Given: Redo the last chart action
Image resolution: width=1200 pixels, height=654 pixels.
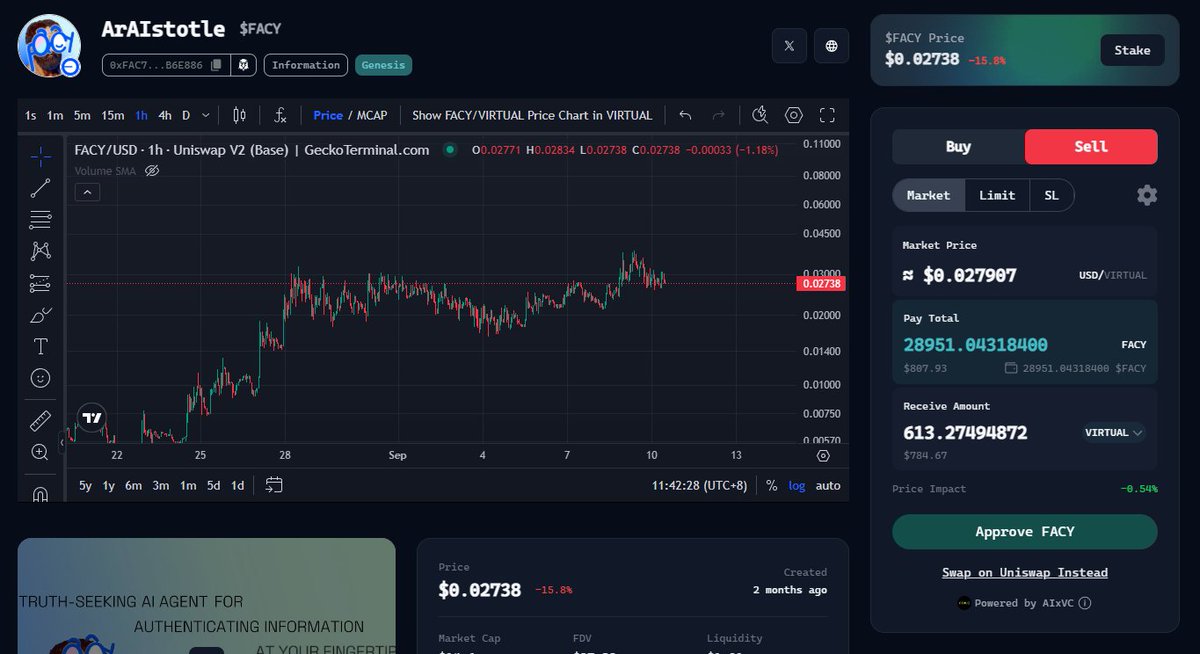Looking at the screenshot, I should pos(718,115).
